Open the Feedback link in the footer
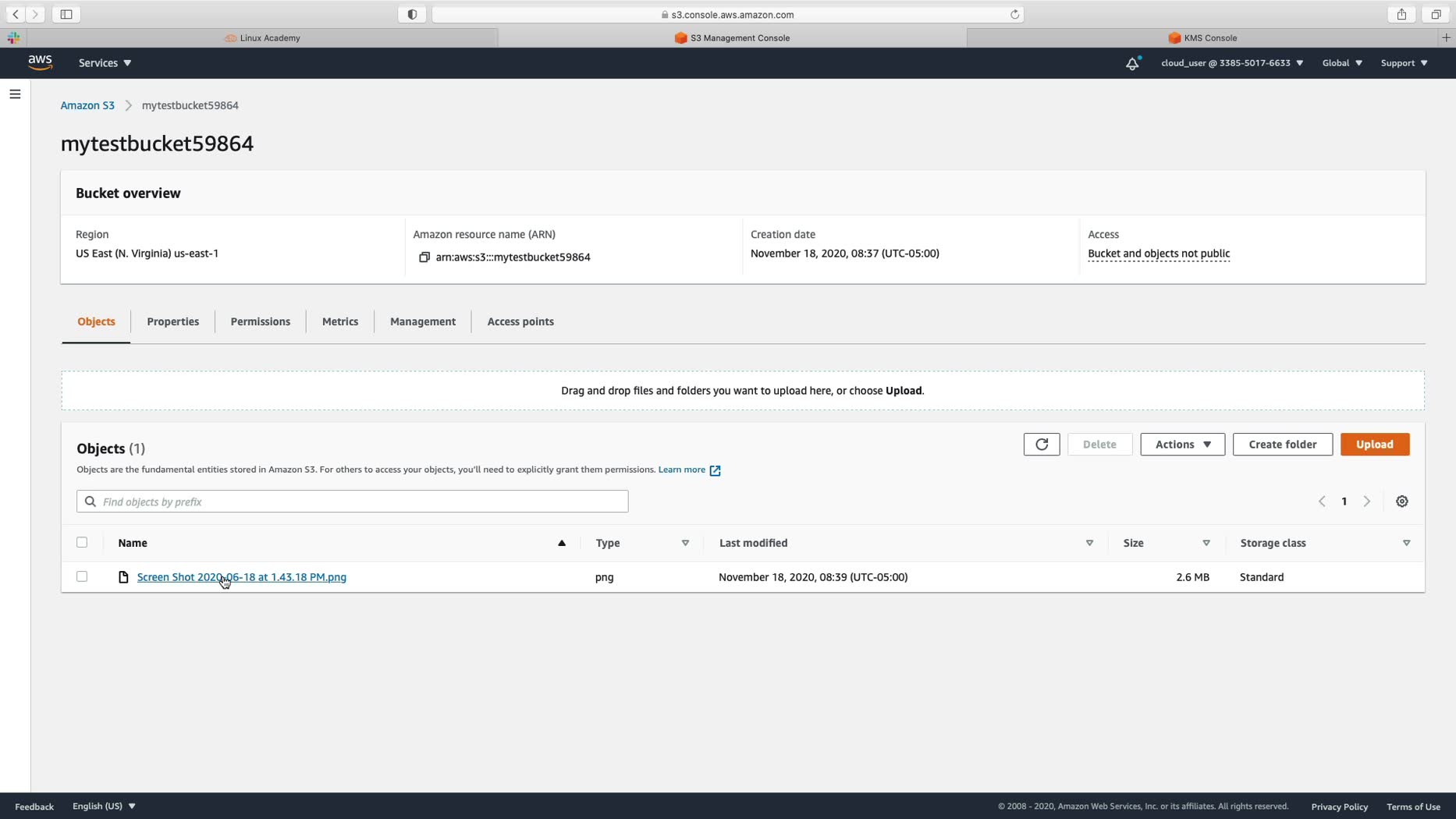Image resolution: width=1456 pixels, height=819 pixels. click(x=34, y=807)
